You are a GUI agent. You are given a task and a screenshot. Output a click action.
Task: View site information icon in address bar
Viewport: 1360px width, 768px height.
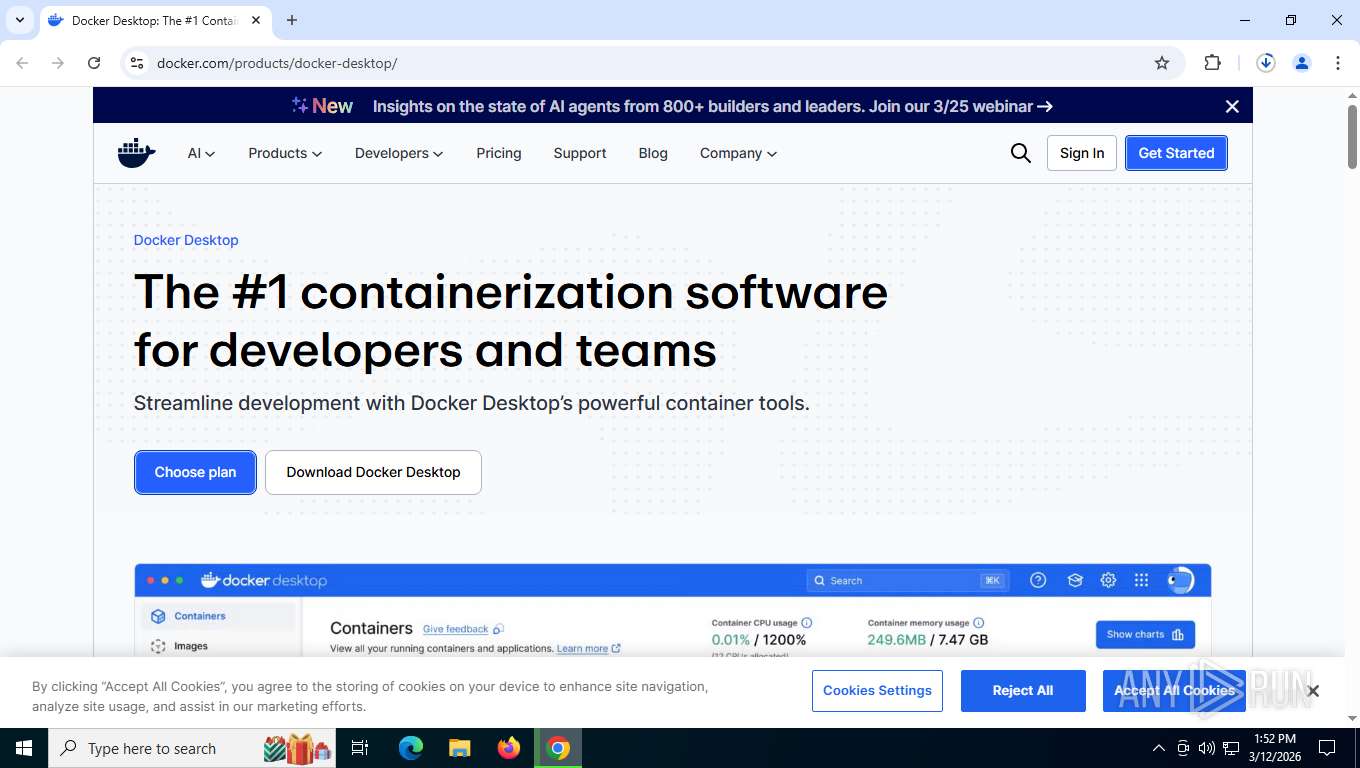click(x=137, y=63)
